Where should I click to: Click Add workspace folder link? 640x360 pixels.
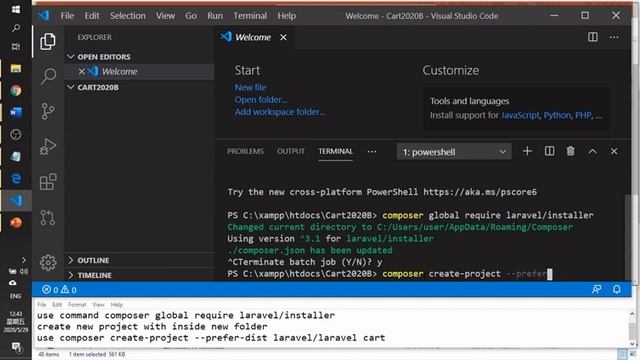[x=280, y=112]
